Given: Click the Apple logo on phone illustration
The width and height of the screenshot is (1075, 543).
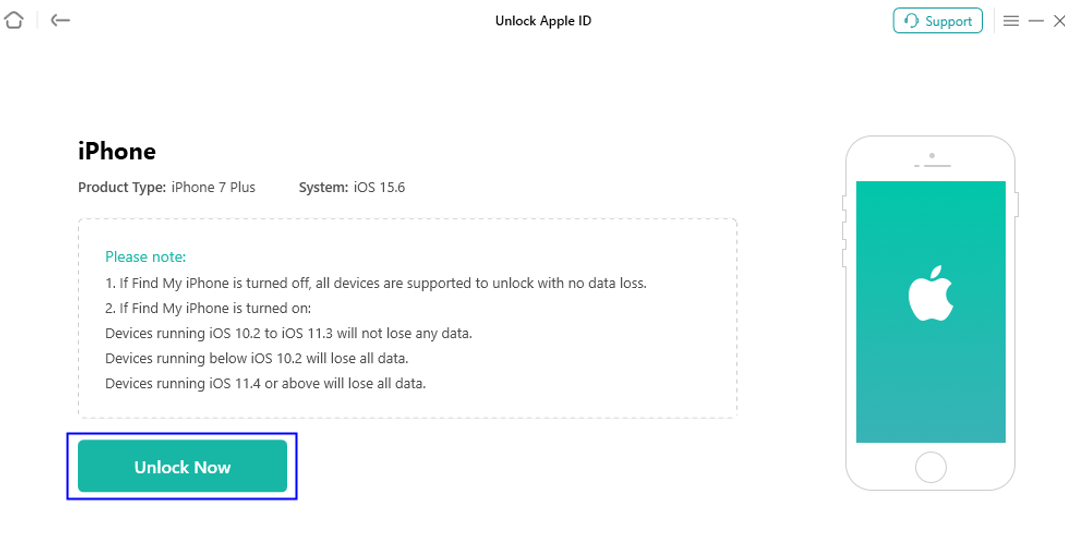Looking at the screenshot, I should (x=930, y=293).
